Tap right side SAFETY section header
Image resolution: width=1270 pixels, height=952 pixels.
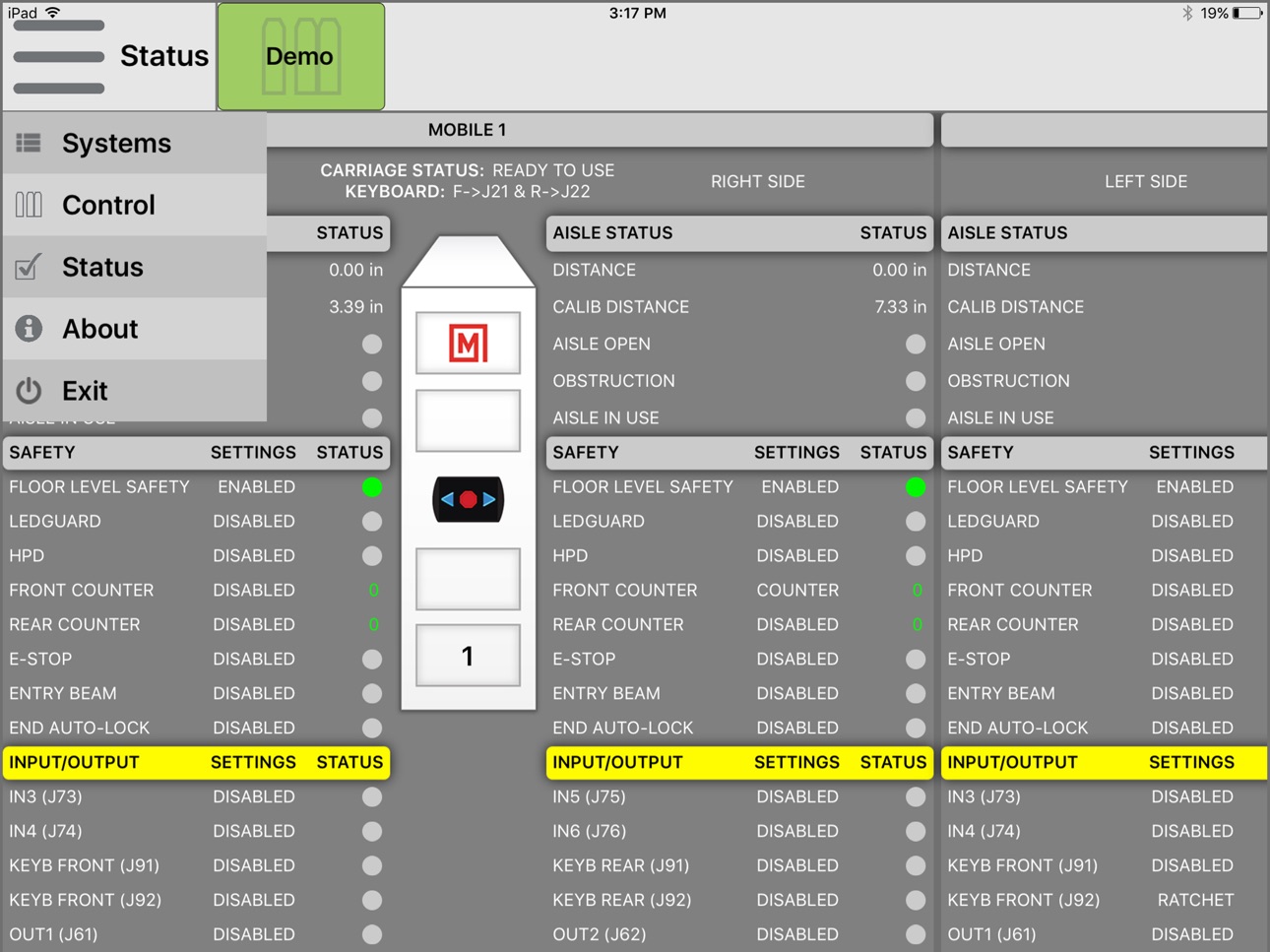click(739, 453)
